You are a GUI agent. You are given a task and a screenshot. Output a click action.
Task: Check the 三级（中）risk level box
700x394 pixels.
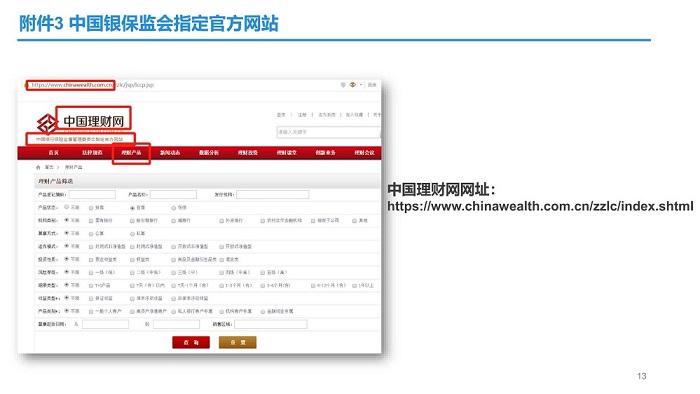click(x=174, y=273)
